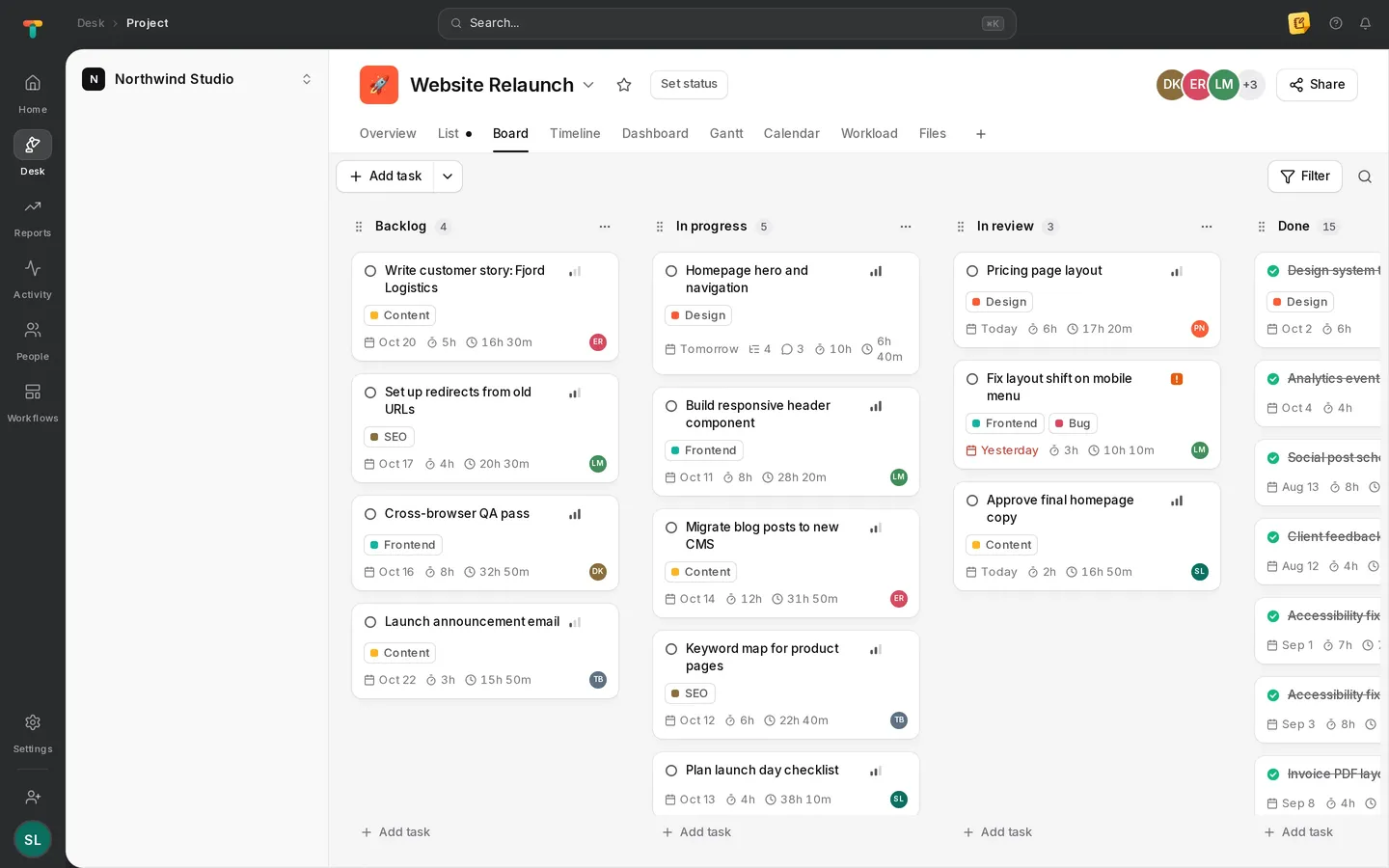Star the Website Relaunch project

tap(624, 85)
